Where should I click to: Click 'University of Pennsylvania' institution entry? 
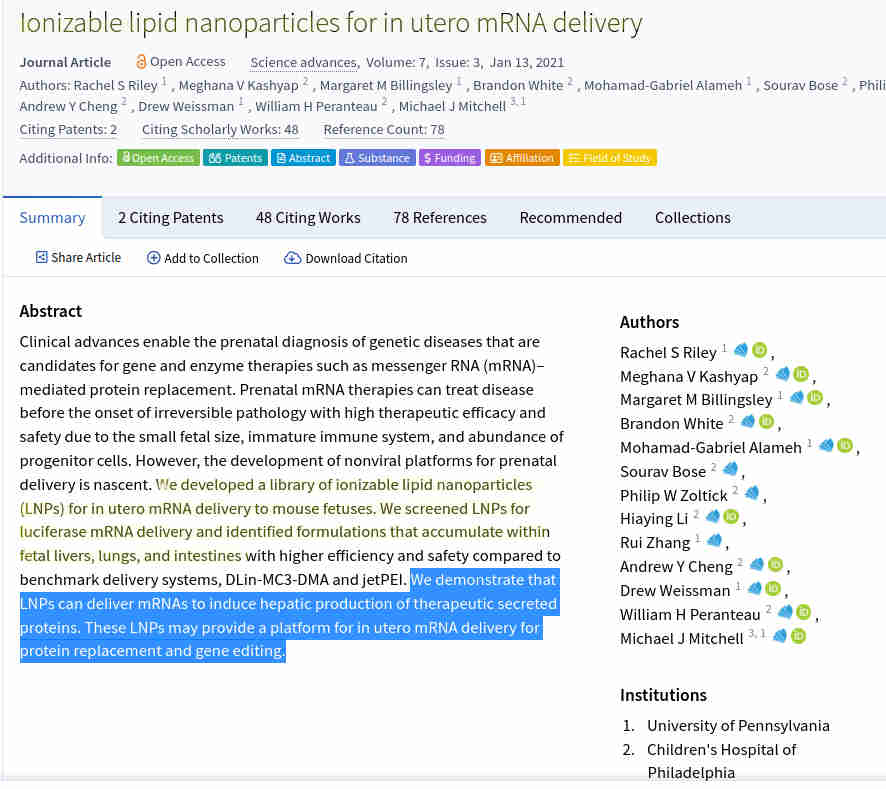(x=738, y=725)
